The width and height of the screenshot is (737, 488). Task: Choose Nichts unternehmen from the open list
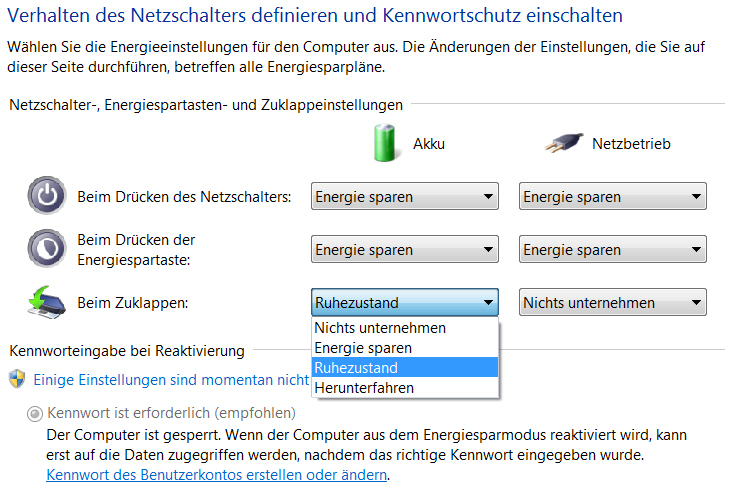pos(380,328)
